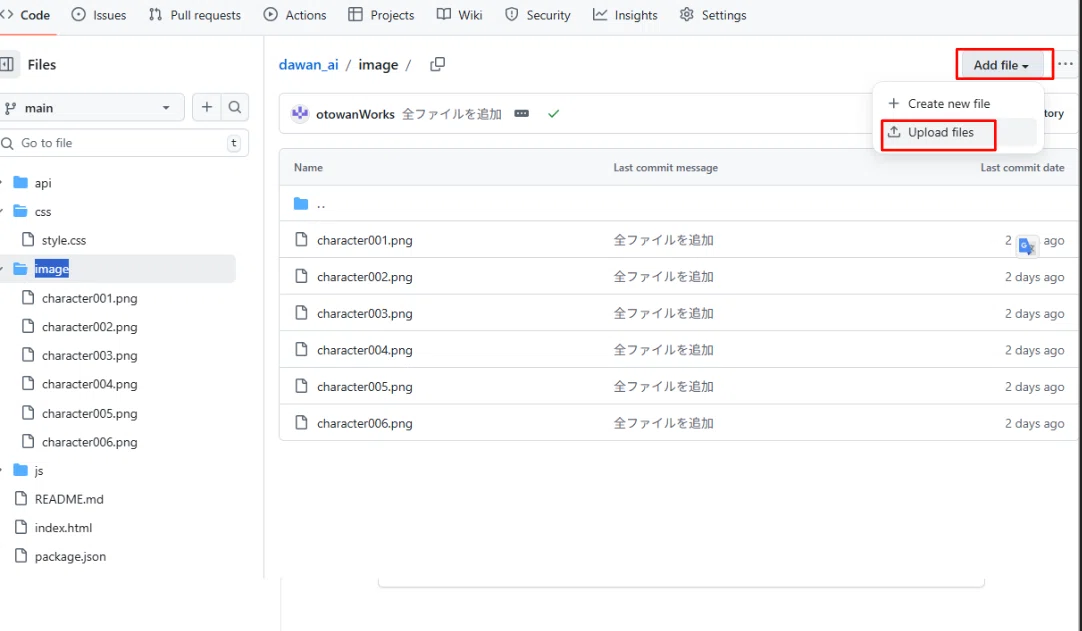Open style.css in file tree
Viewport: 1082px width, 631px height.
(x=63, y=240)
